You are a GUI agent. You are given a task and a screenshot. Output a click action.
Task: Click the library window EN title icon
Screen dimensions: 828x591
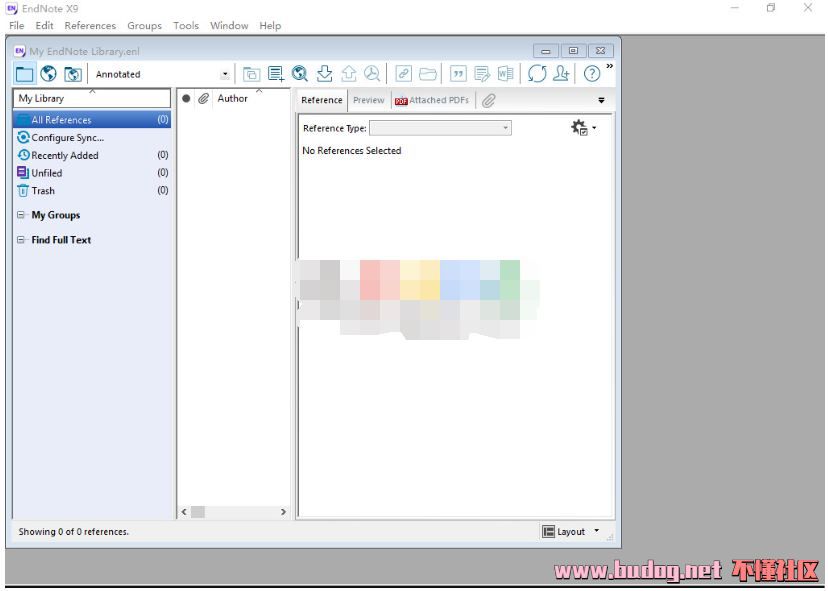20,51
